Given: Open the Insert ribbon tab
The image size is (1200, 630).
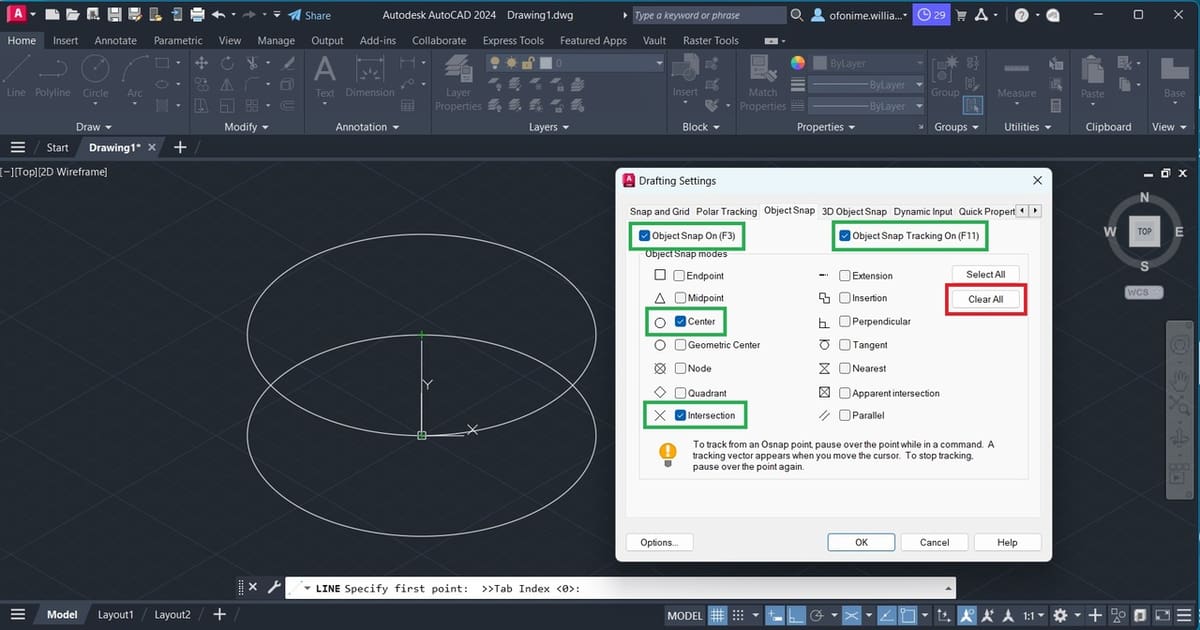Looking at the screenshot, I should 65,41.
